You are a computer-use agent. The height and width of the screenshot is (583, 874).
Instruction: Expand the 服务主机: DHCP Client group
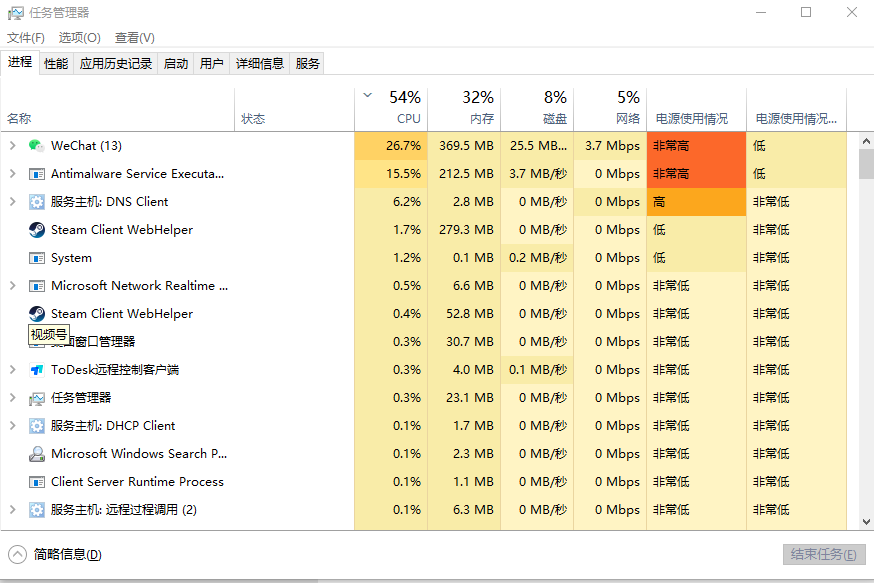tap(12, 426)
